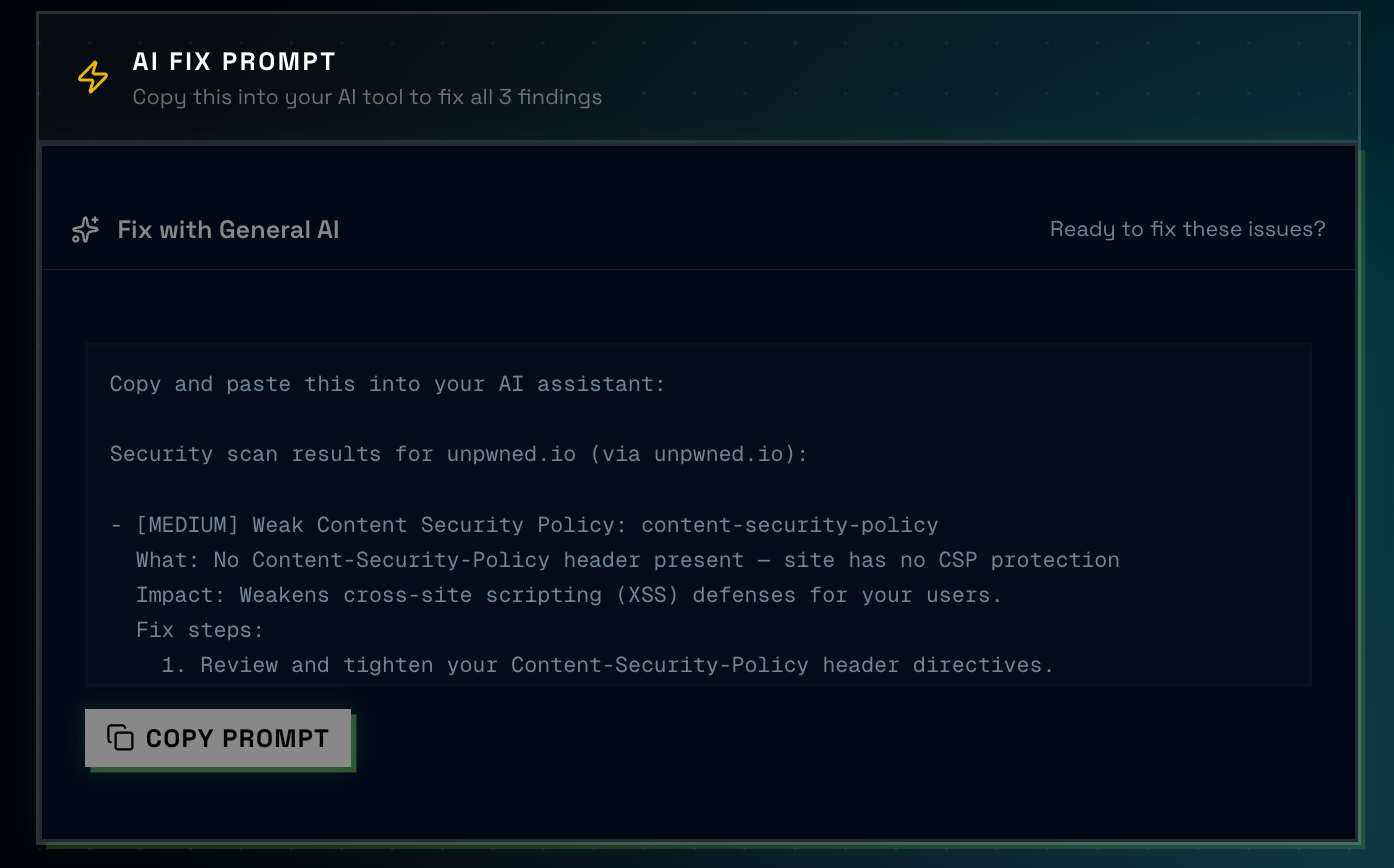This screenshot has height=868, width=1394.
Task: Select the Fix with General AI label
Action: 228,229
